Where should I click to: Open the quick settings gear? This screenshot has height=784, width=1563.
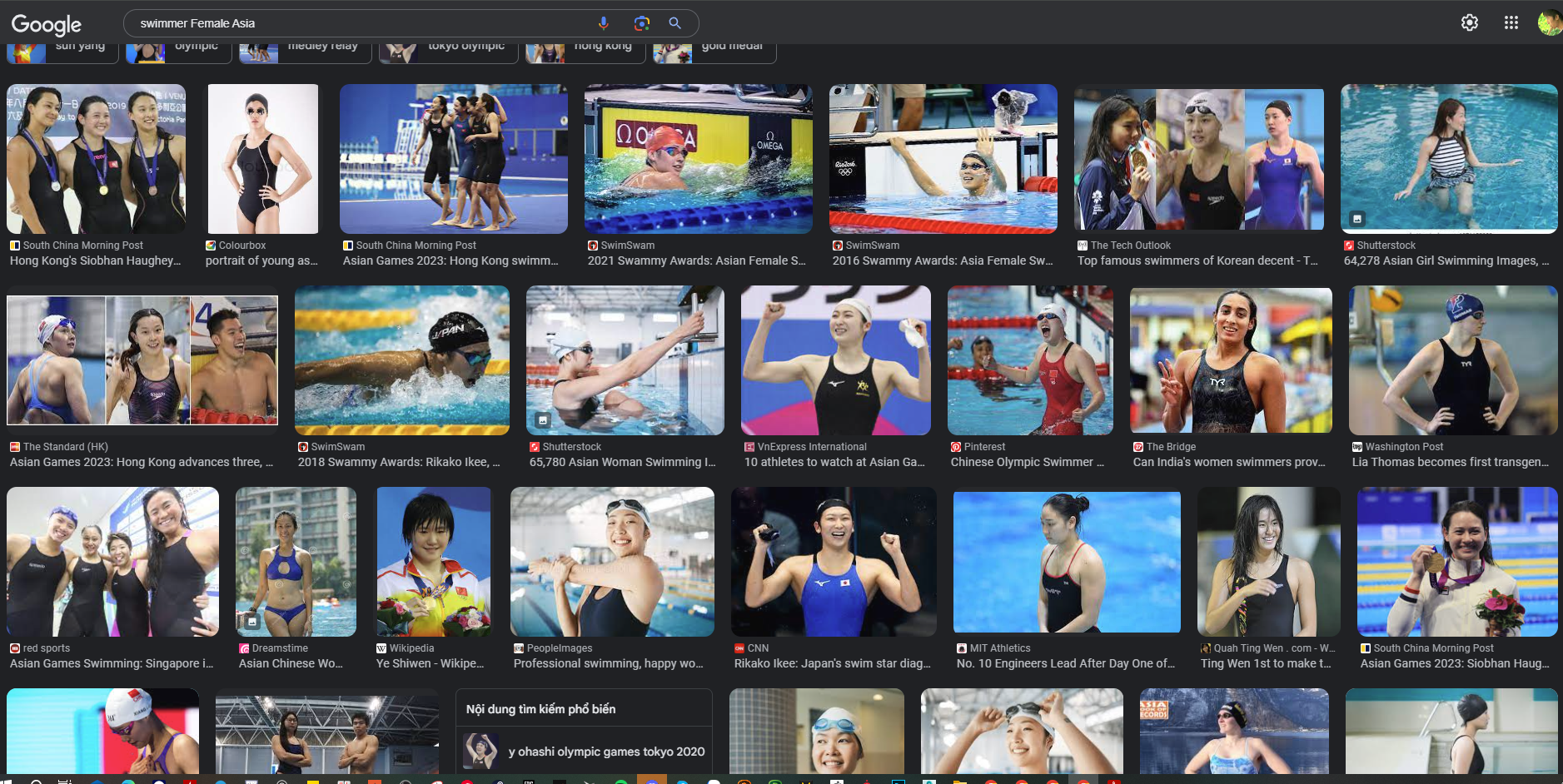coord(1470,22)
